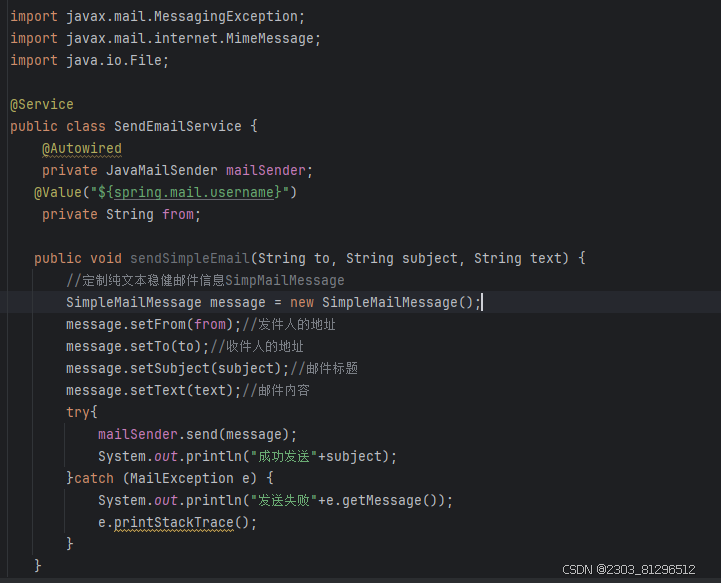Click the 发件人的地址 comment
This screenshot has height=583, width=721.
289,325
